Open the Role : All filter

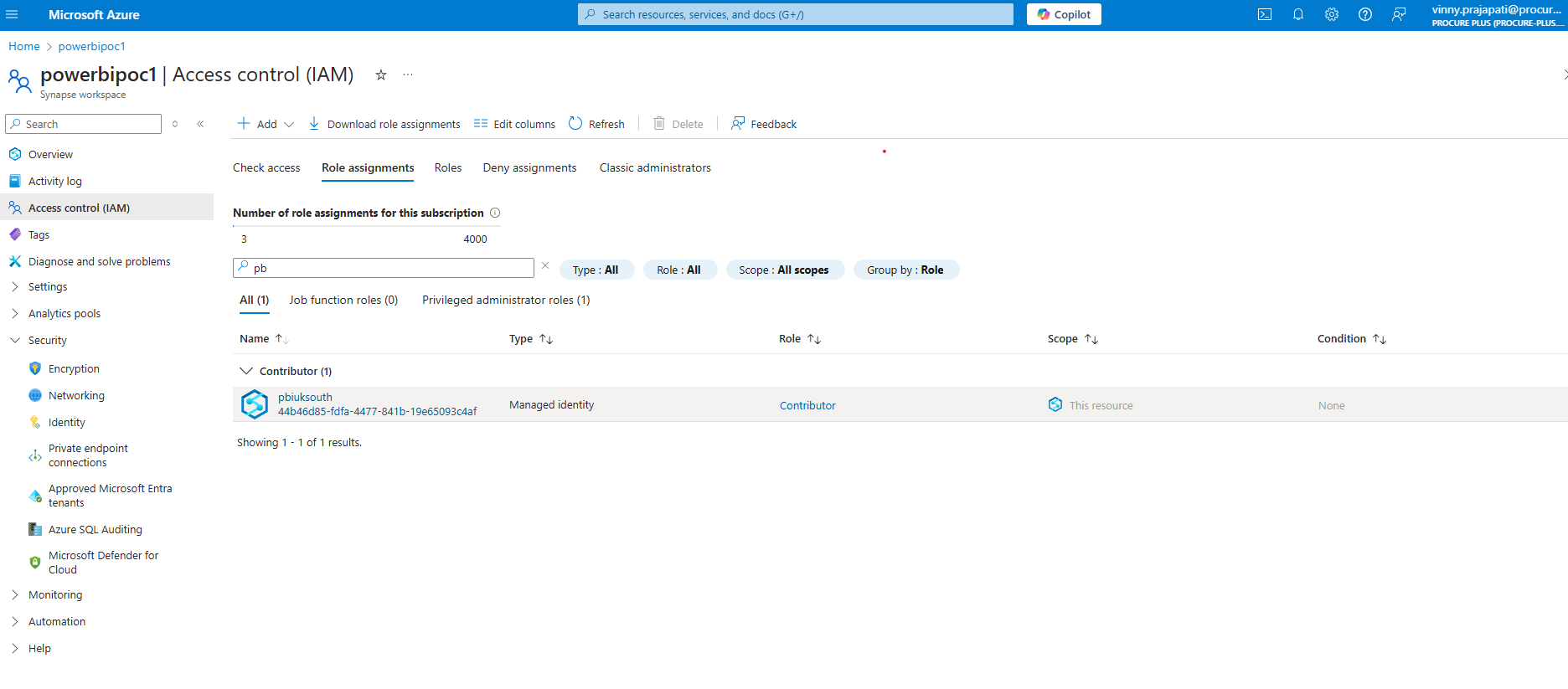[x=679, y=270]
